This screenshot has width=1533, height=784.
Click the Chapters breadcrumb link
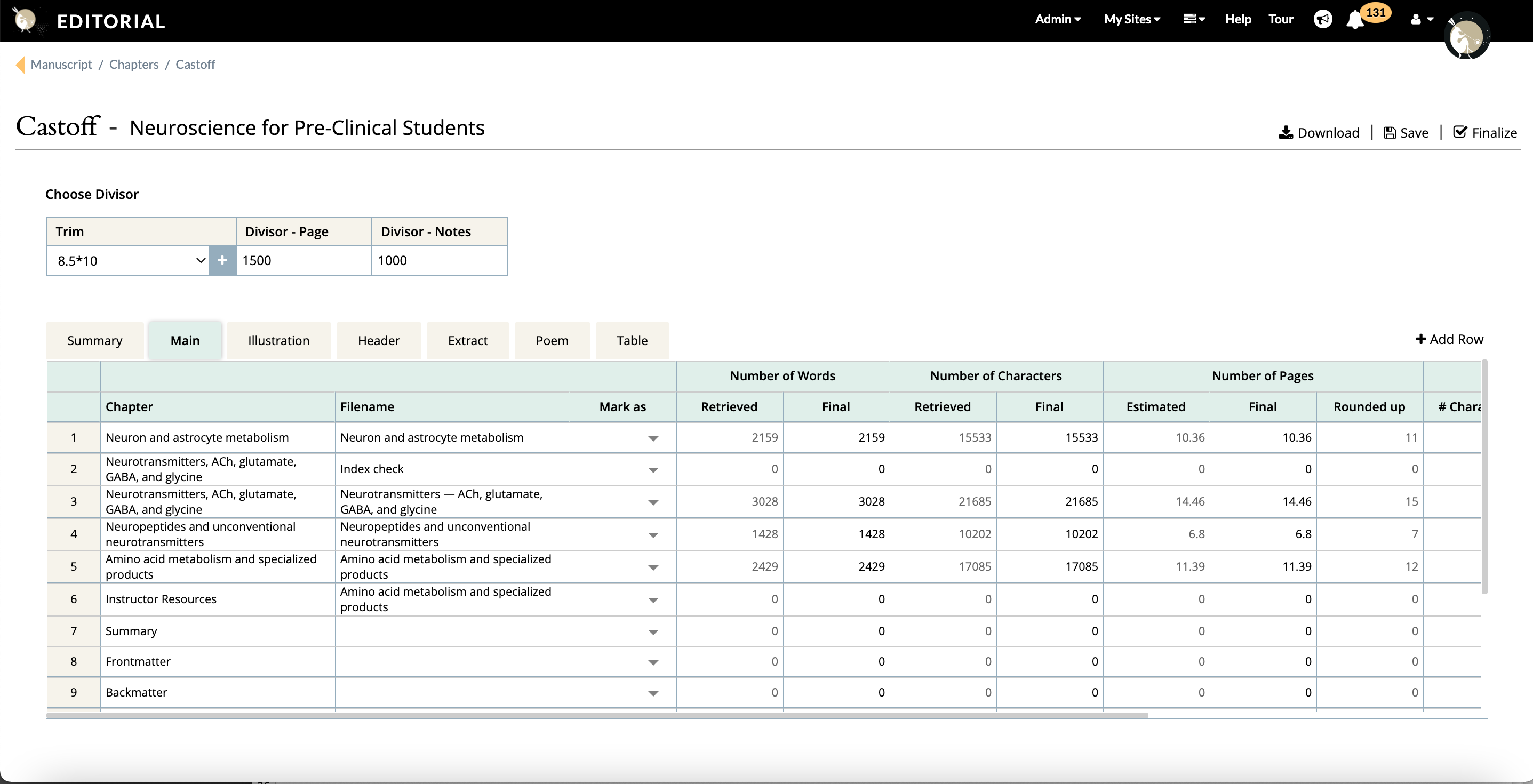pos(134,64)
